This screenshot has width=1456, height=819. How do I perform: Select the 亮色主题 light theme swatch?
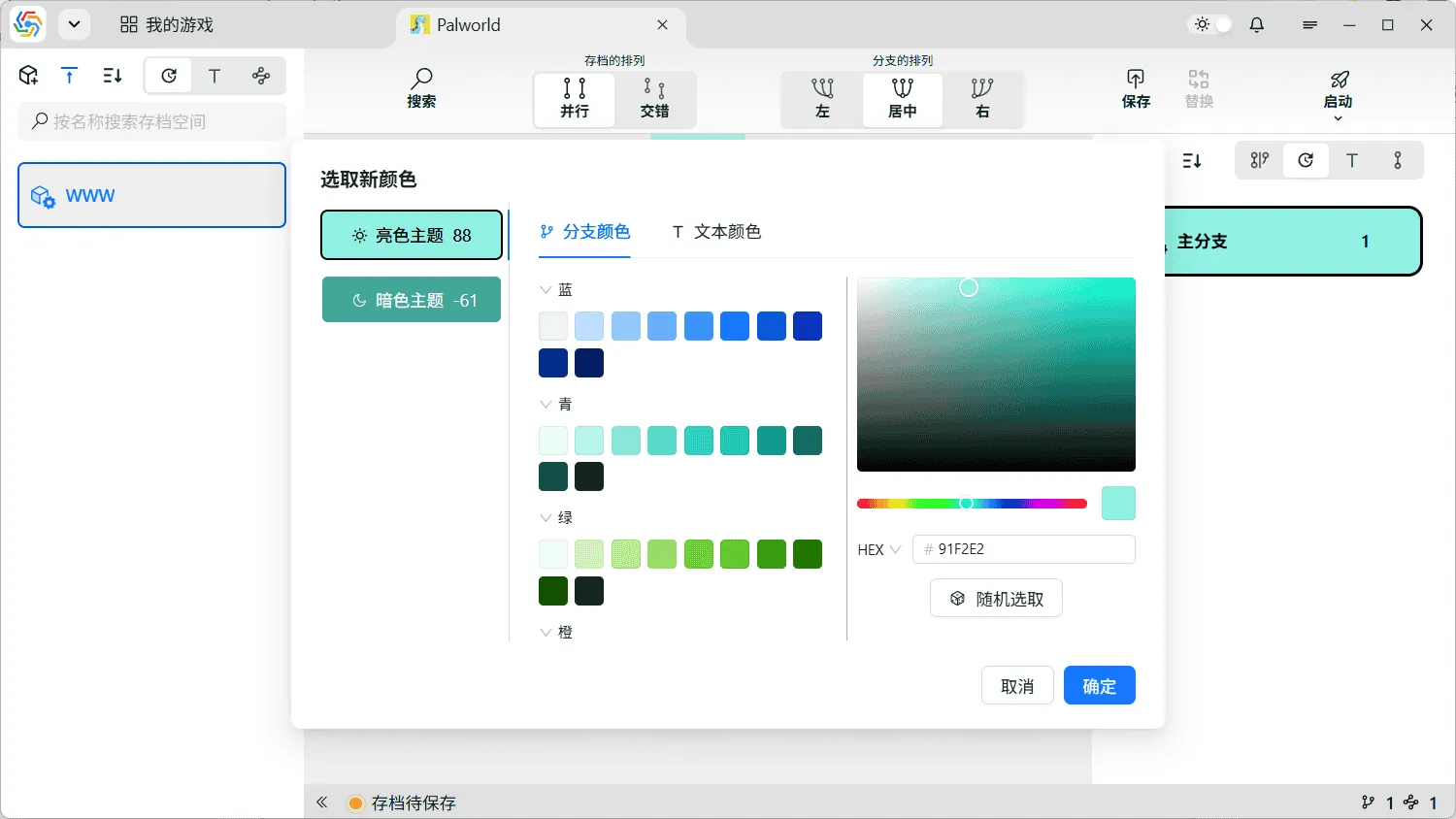pyautogui.click(x=411, y=235)
